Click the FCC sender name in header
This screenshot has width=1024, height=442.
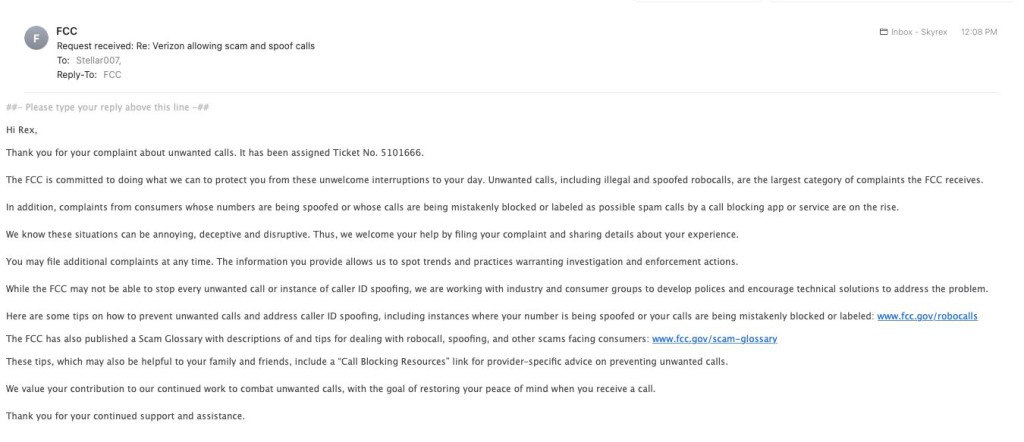(67, 32)
